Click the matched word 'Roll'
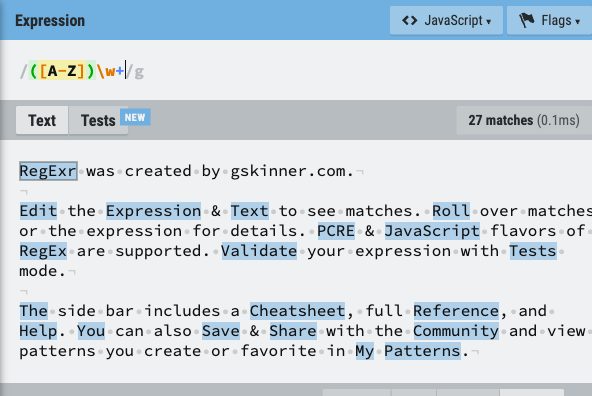The height and width of the screenshot is (396, 592). pyautogui.click(x=451, y=211)
